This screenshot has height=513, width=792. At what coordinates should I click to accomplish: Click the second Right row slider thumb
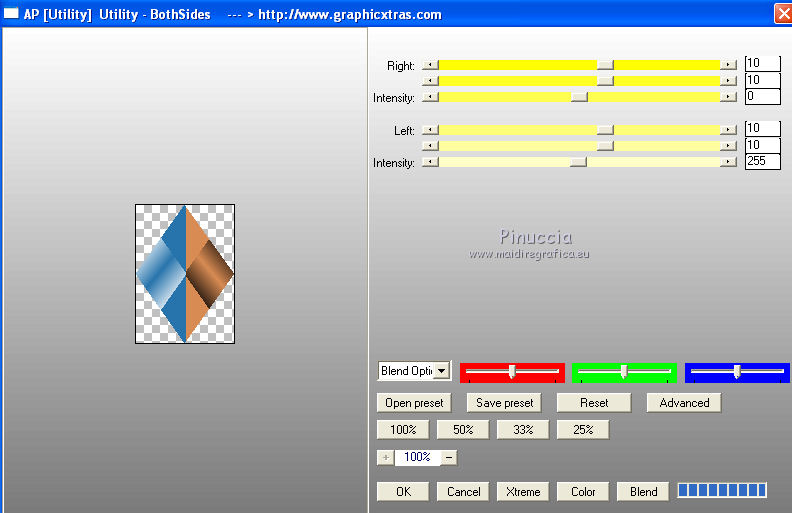pyautogui.click(x=605, y=80)
